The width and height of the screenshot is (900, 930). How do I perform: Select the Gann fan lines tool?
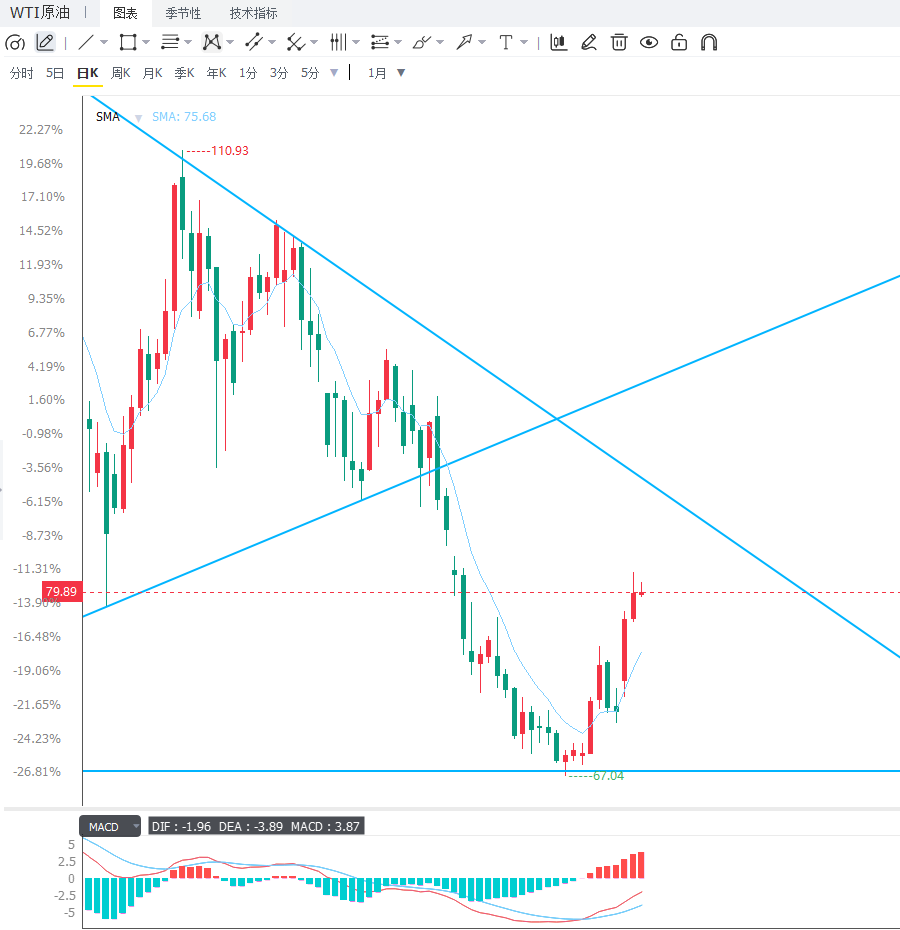[x=295, y=43]
